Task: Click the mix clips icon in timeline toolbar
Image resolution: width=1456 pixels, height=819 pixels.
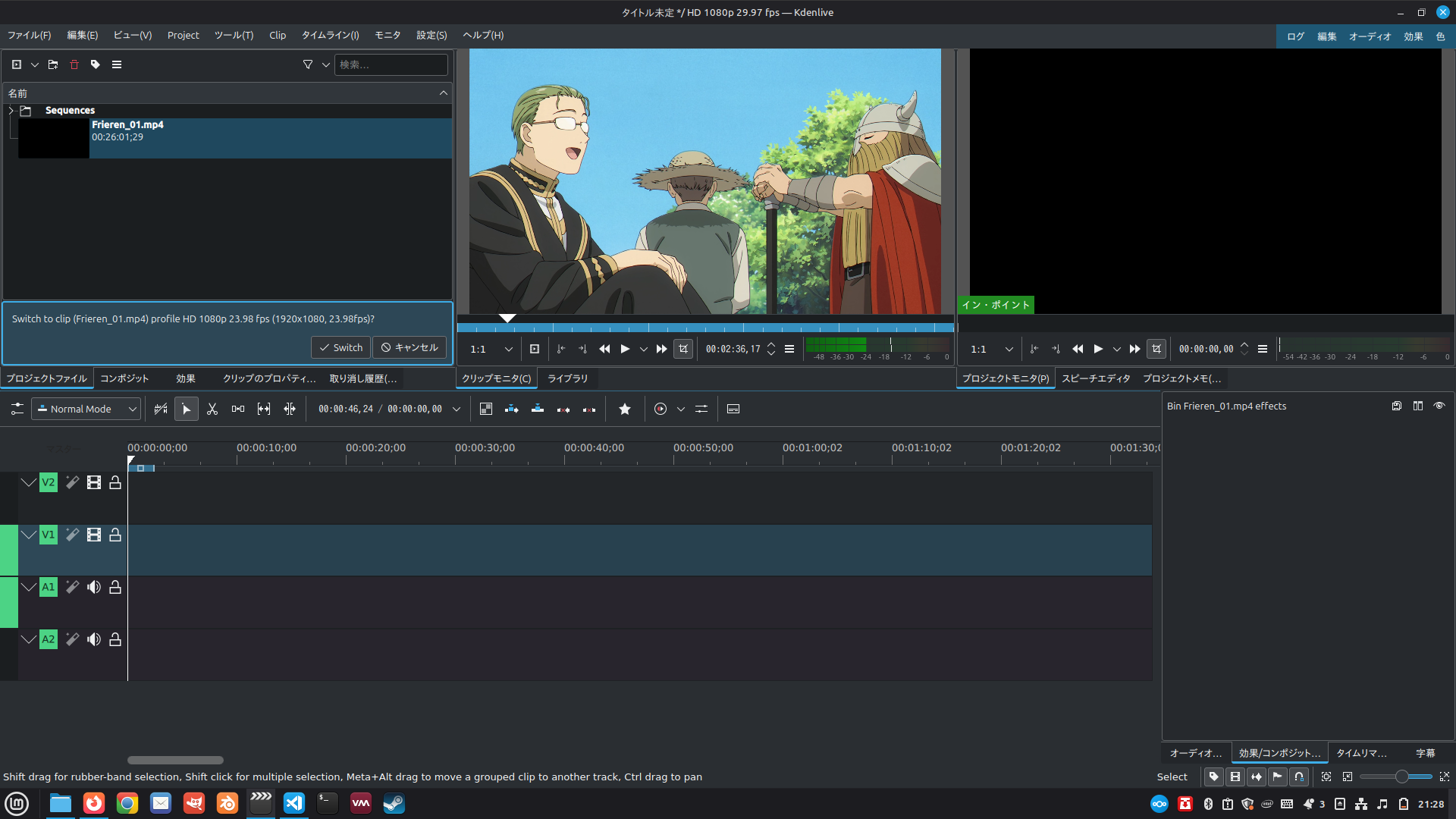Action: point(237,409)
